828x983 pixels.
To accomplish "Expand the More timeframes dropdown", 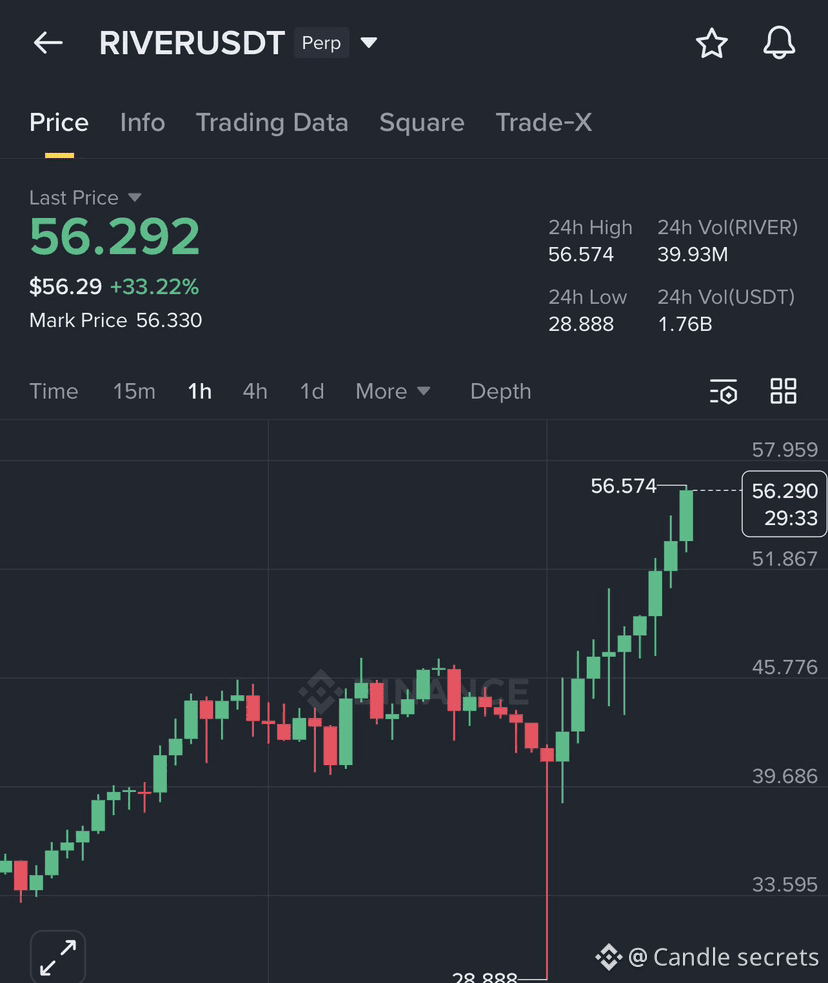I will 392,391.
